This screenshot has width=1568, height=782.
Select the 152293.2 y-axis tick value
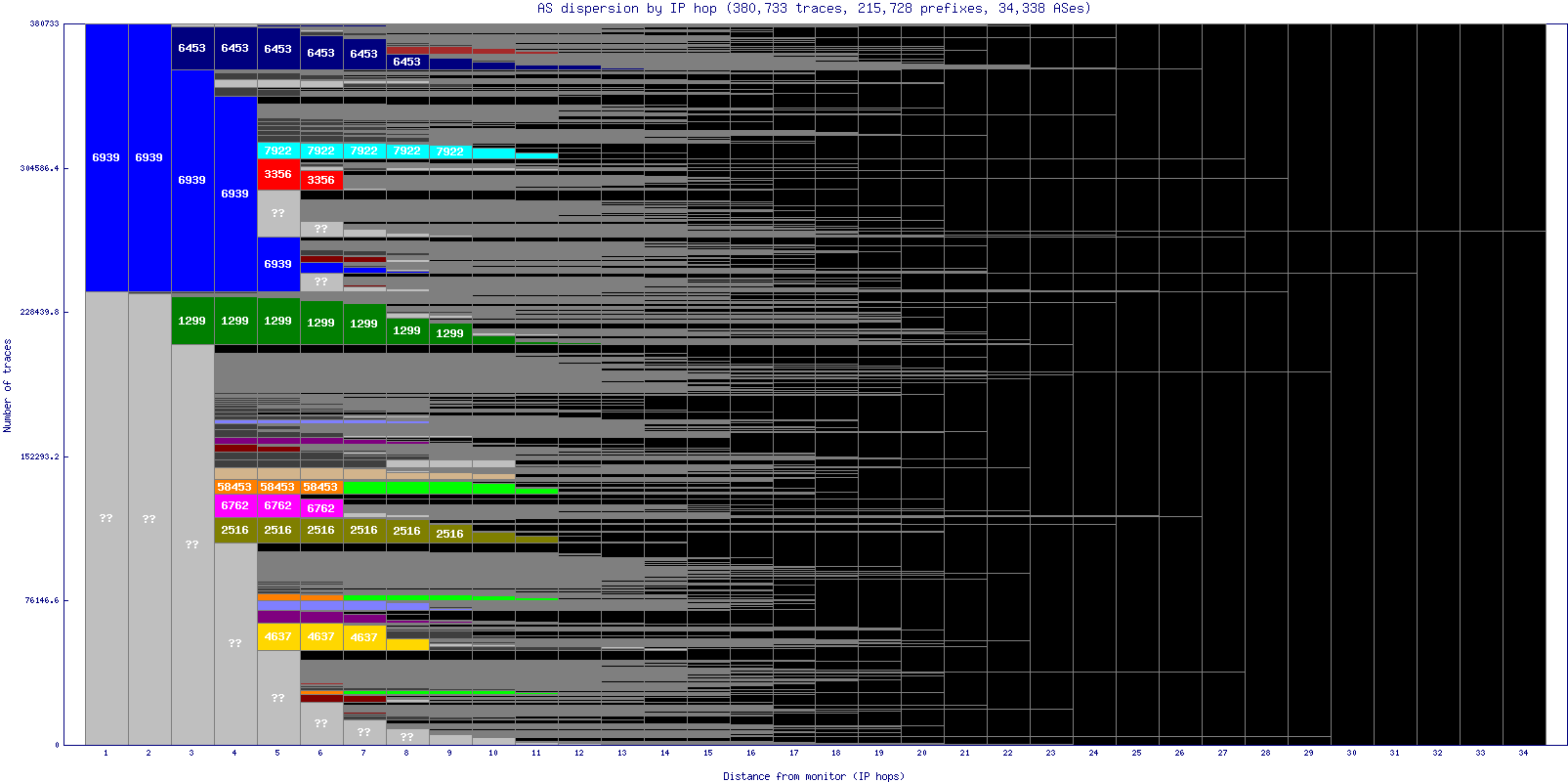[39, 456]
